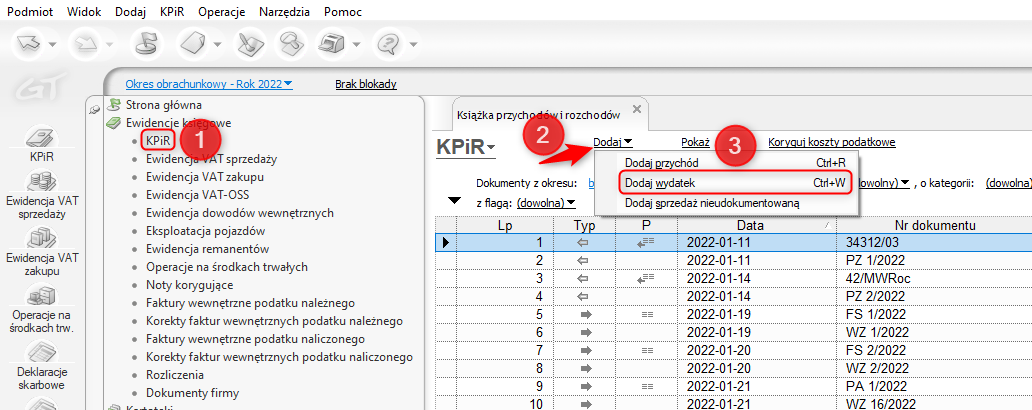The image size is (1032, 410).
Task: Open dropdown arrow next to new document icon
Action: pos(217,46)
